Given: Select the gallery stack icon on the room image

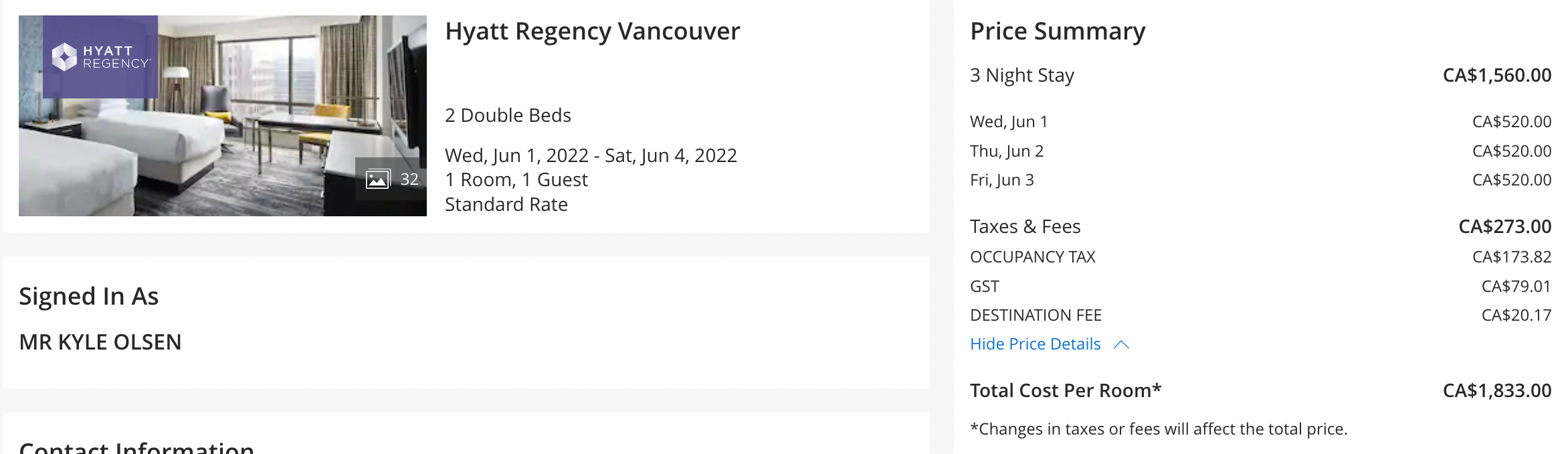Looking at the screenshot, I should [x=379, y=179].
